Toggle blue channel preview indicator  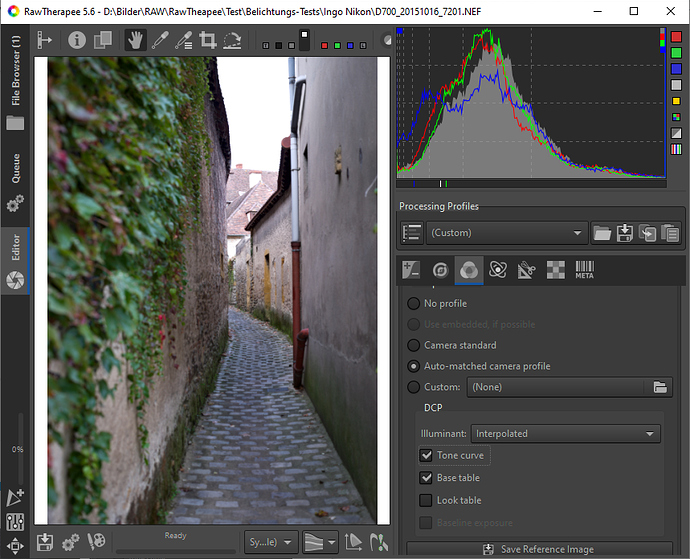350,45
